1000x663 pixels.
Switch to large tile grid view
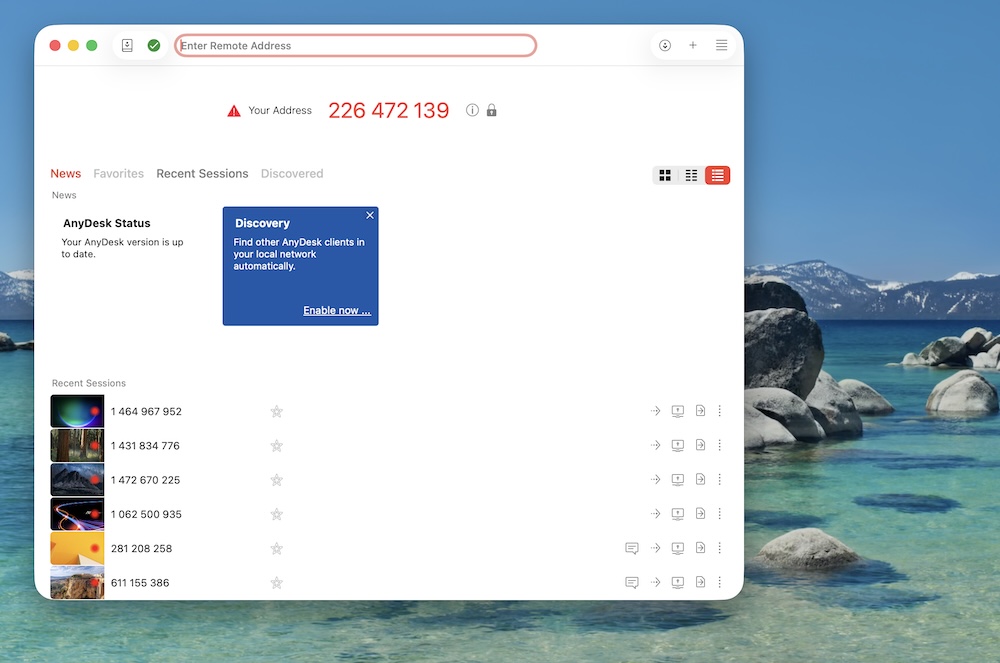click(665, 175)
